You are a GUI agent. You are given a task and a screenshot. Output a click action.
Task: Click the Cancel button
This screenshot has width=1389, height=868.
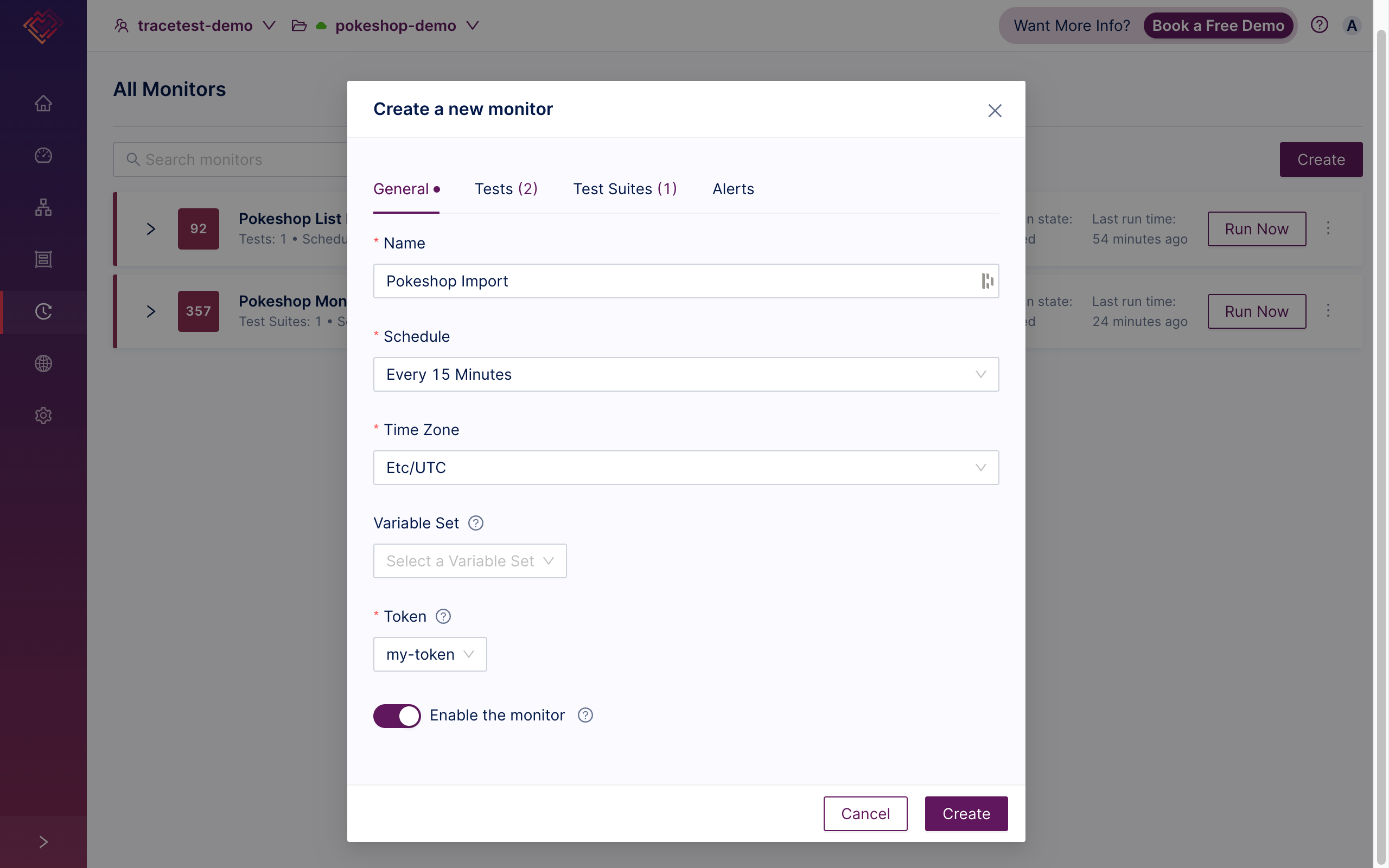865,813
